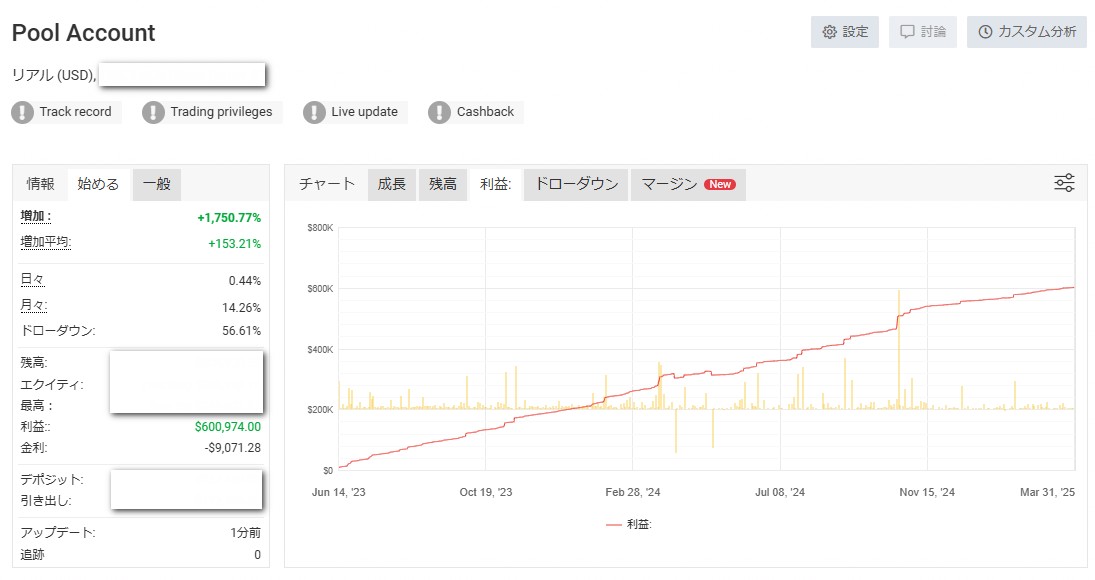The height and width of the screenshot is (580, 1095).
Task: Click the Cashback exclamation icon
Action: click(439, 112)
